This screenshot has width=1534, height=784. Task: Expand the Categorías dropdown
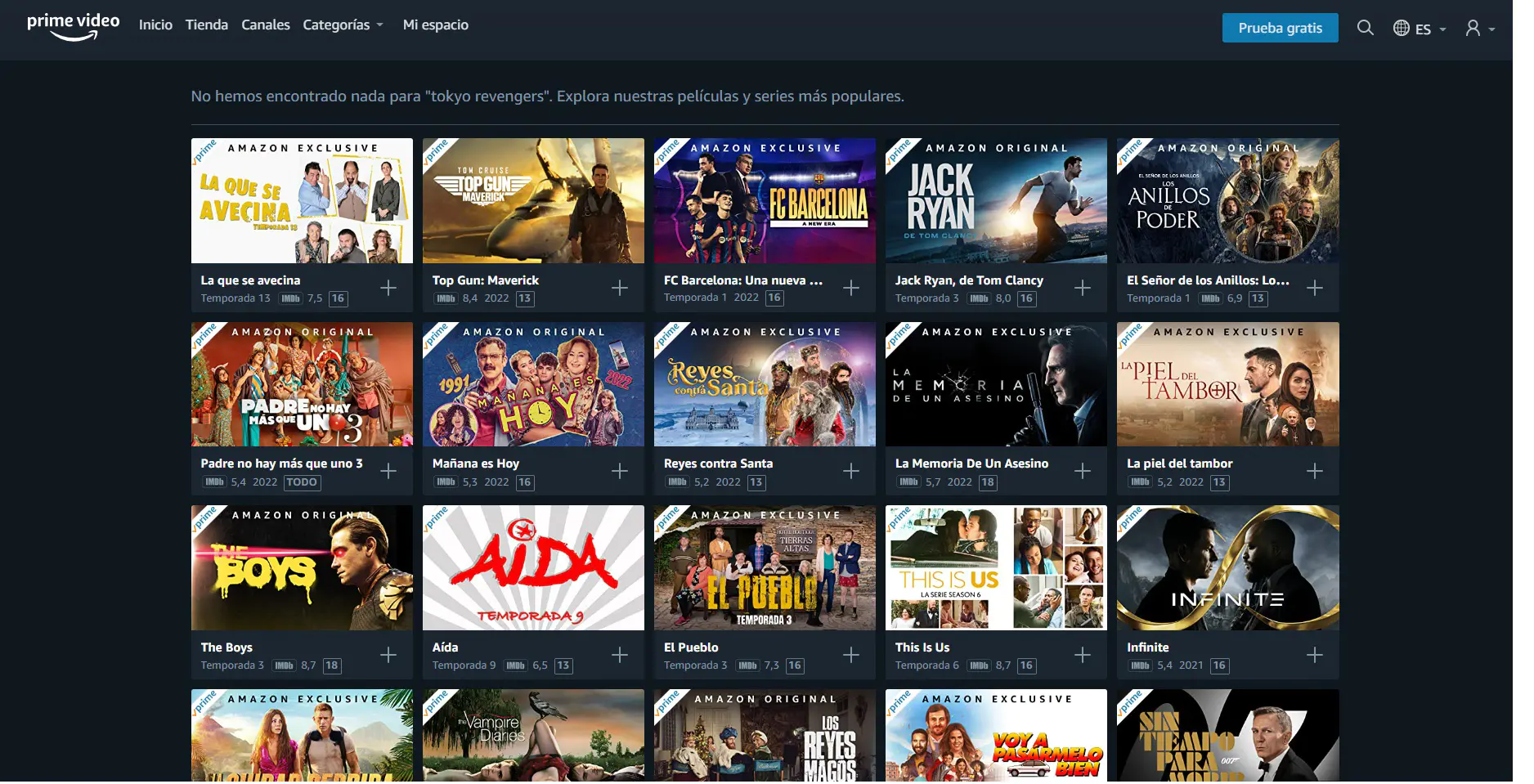pos(343,25)
